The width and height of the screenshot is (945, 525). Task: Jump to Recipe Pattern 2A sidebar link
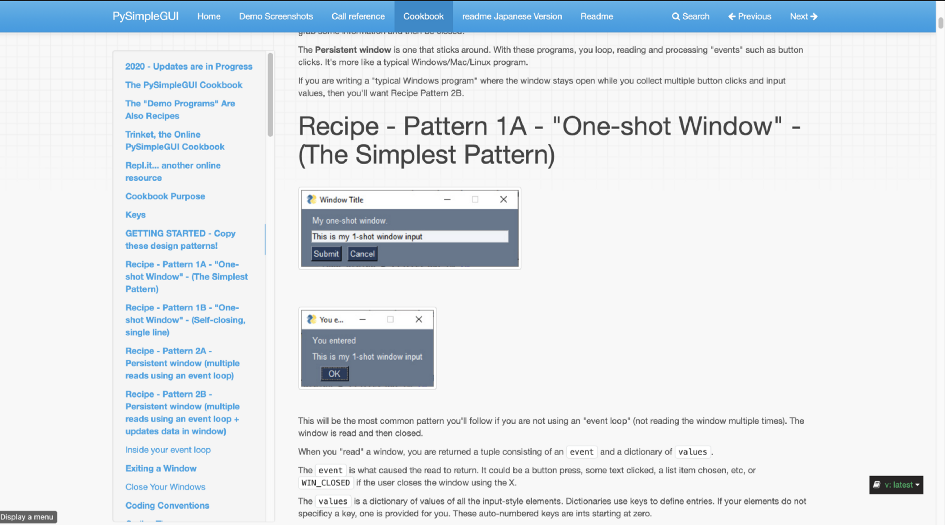point(183,363)
